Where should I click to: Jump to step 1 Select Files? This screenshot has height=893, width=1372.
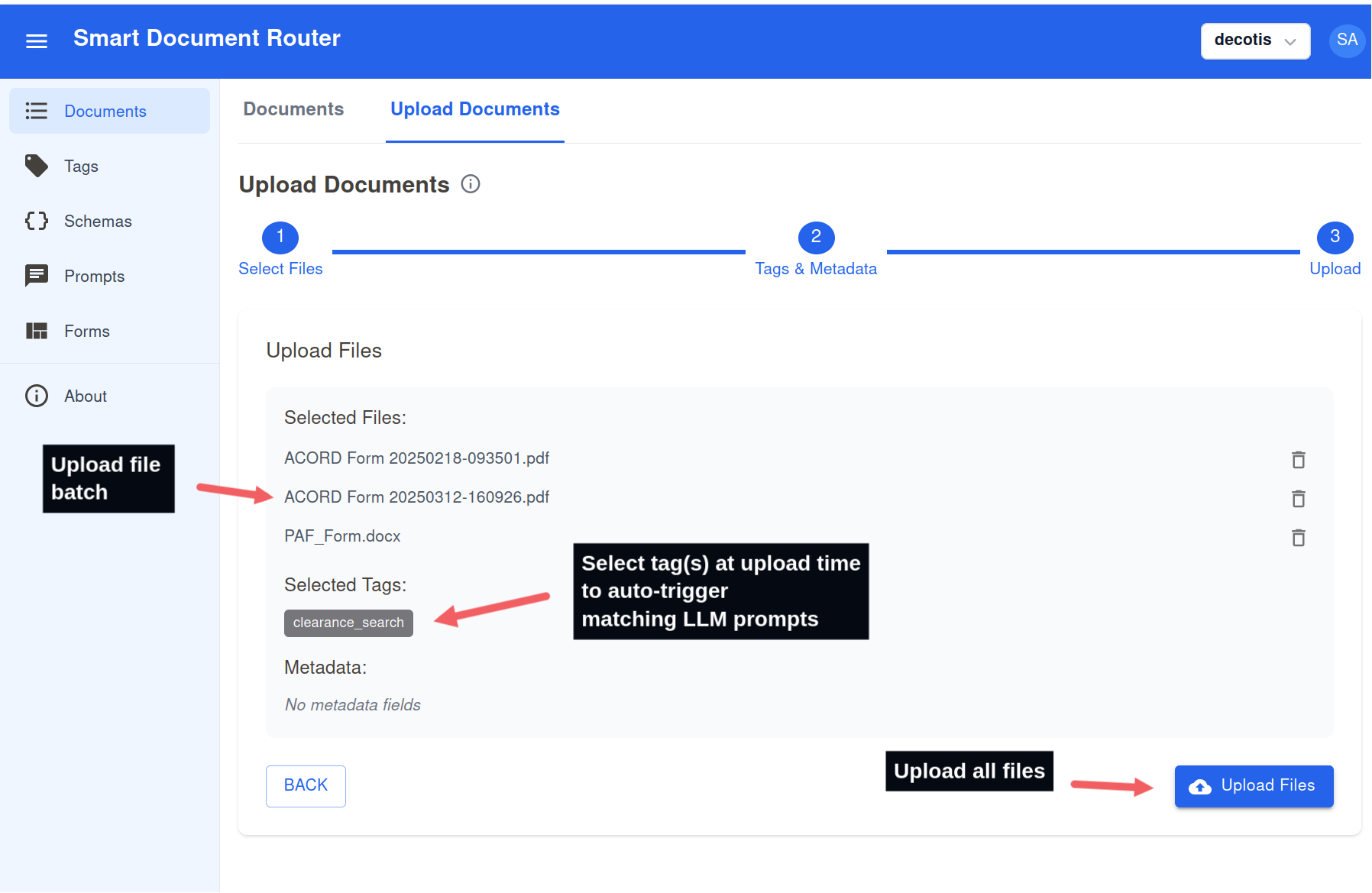click(x=280, y=238)
